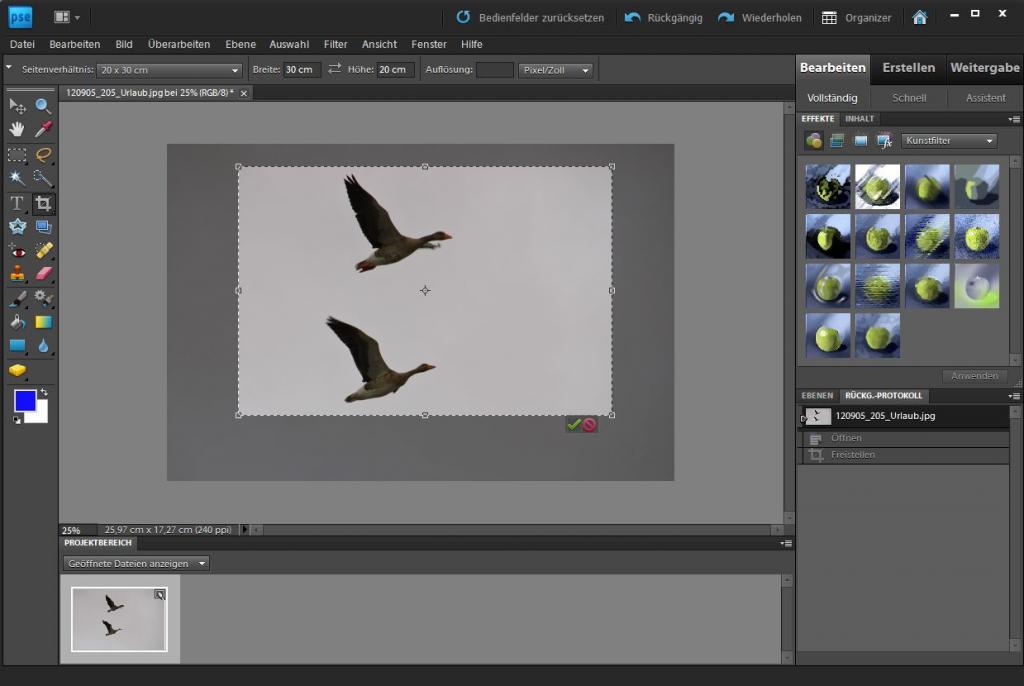
Task: Expand tool options arrow at left
Action: (9, 67)
